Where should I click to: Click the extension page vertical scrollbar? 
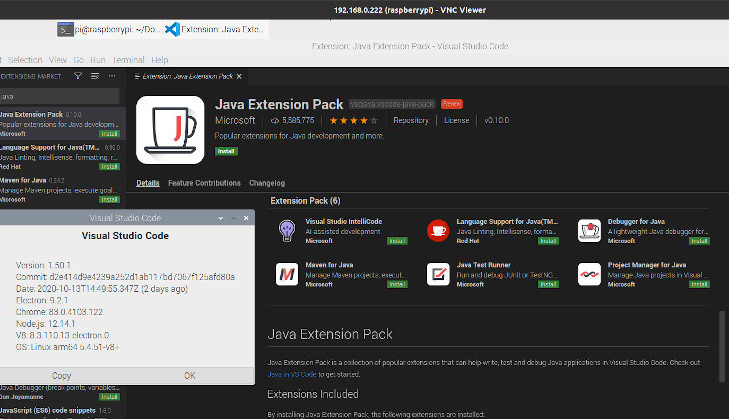(722, 347)
